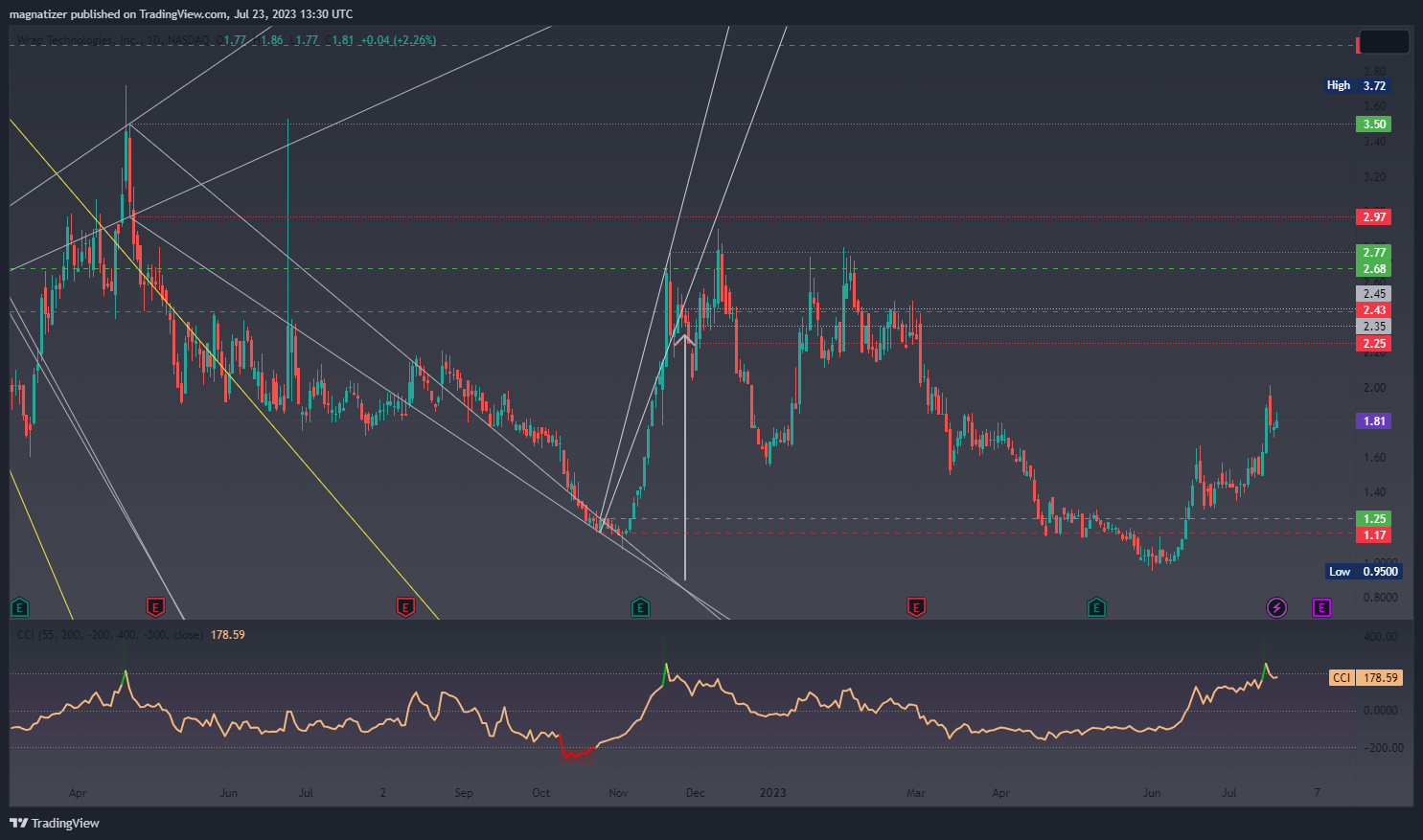The height and width of the screenshot is (840, 1423).
Task: Click the green 1.25 price level label
Action: click(1374, 518)
